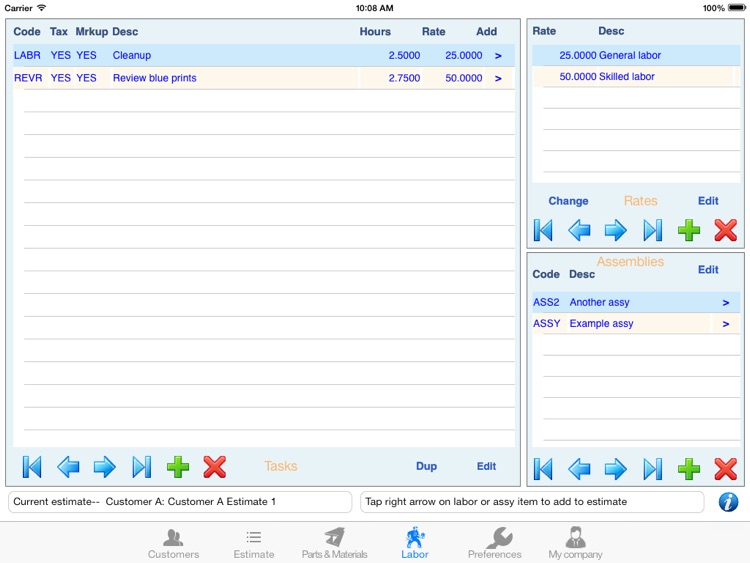Screen dimensions: 750x563
Task: Jump to last record in Assemblies panel
Action: (x=652, y=469)
